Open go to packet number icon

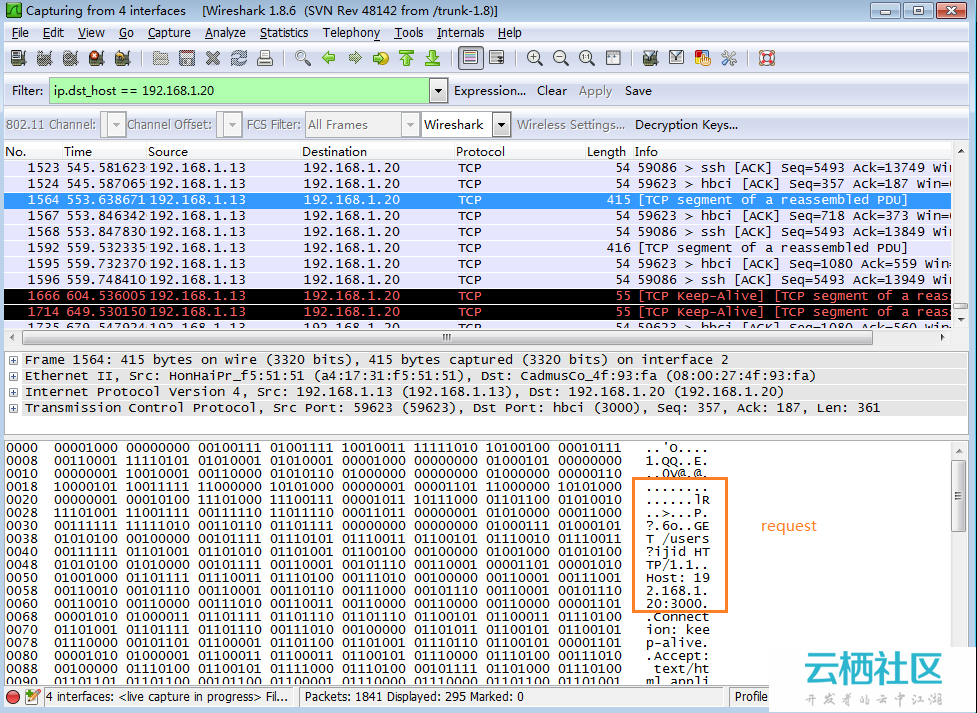381,59
